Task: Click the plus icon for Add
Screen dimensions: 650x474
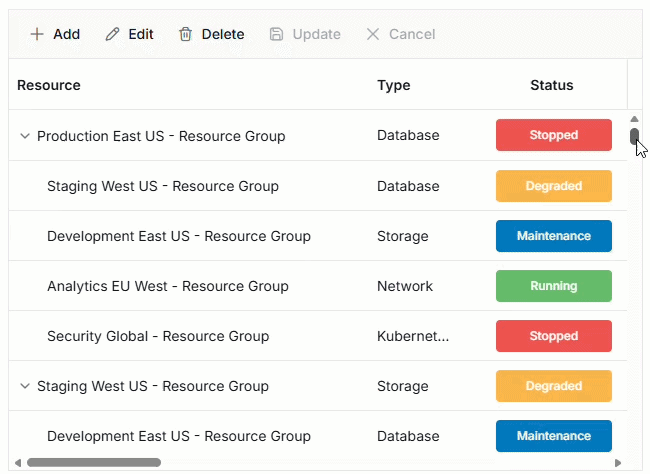Action: [37, 34]
